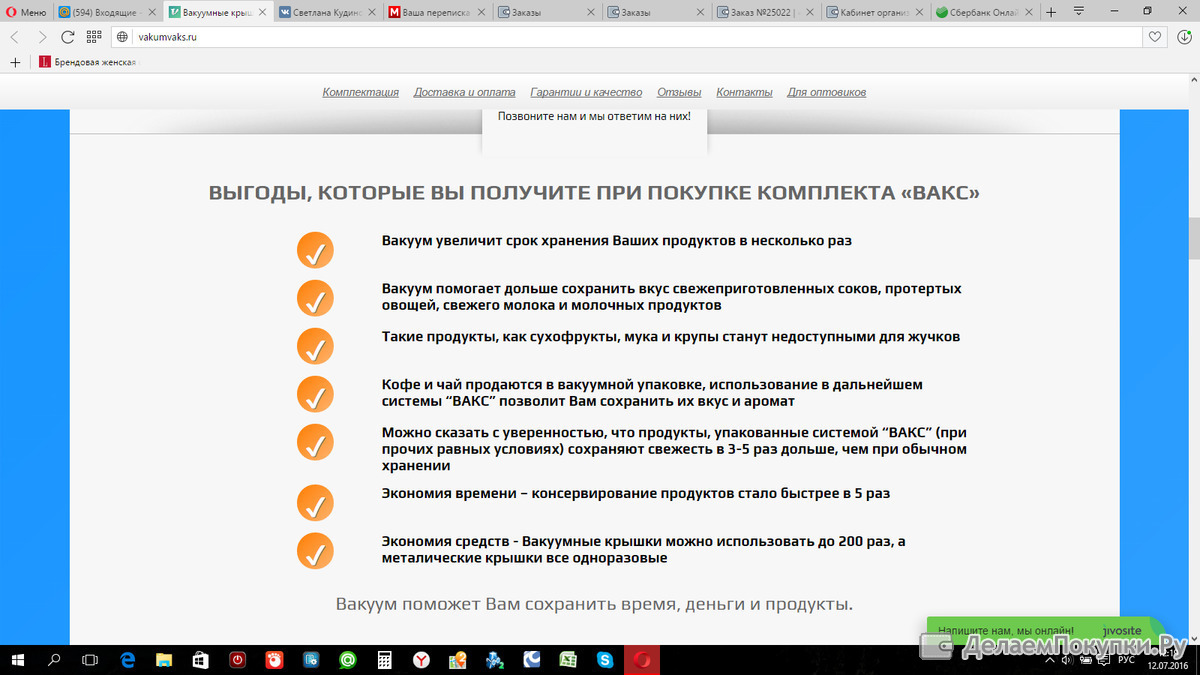Close the Светлана Кудинс tab
1200x675 pixels.
370,13
